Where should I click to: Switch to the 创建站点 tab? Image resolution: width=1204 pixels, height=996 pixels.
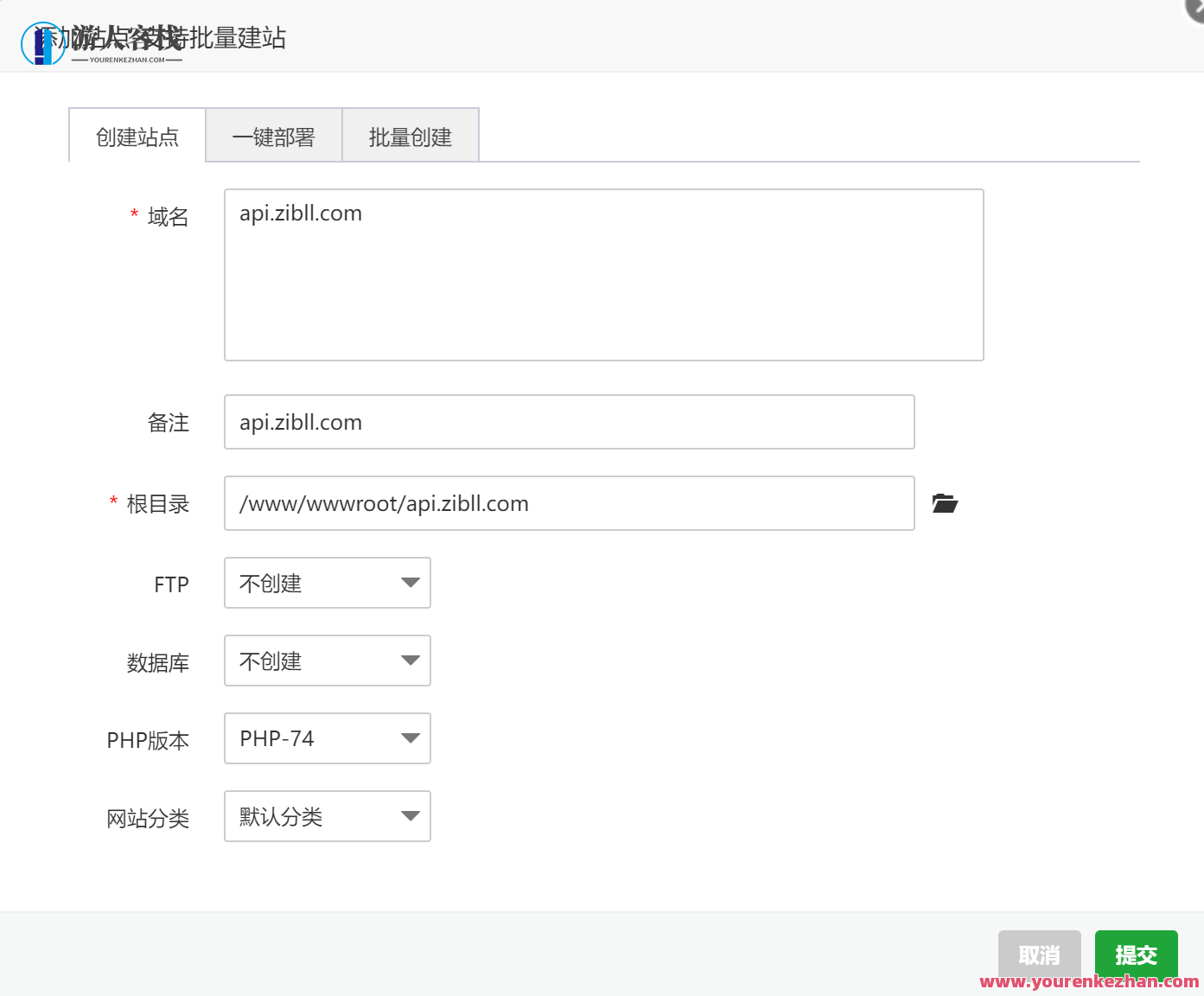click(136, 136)
